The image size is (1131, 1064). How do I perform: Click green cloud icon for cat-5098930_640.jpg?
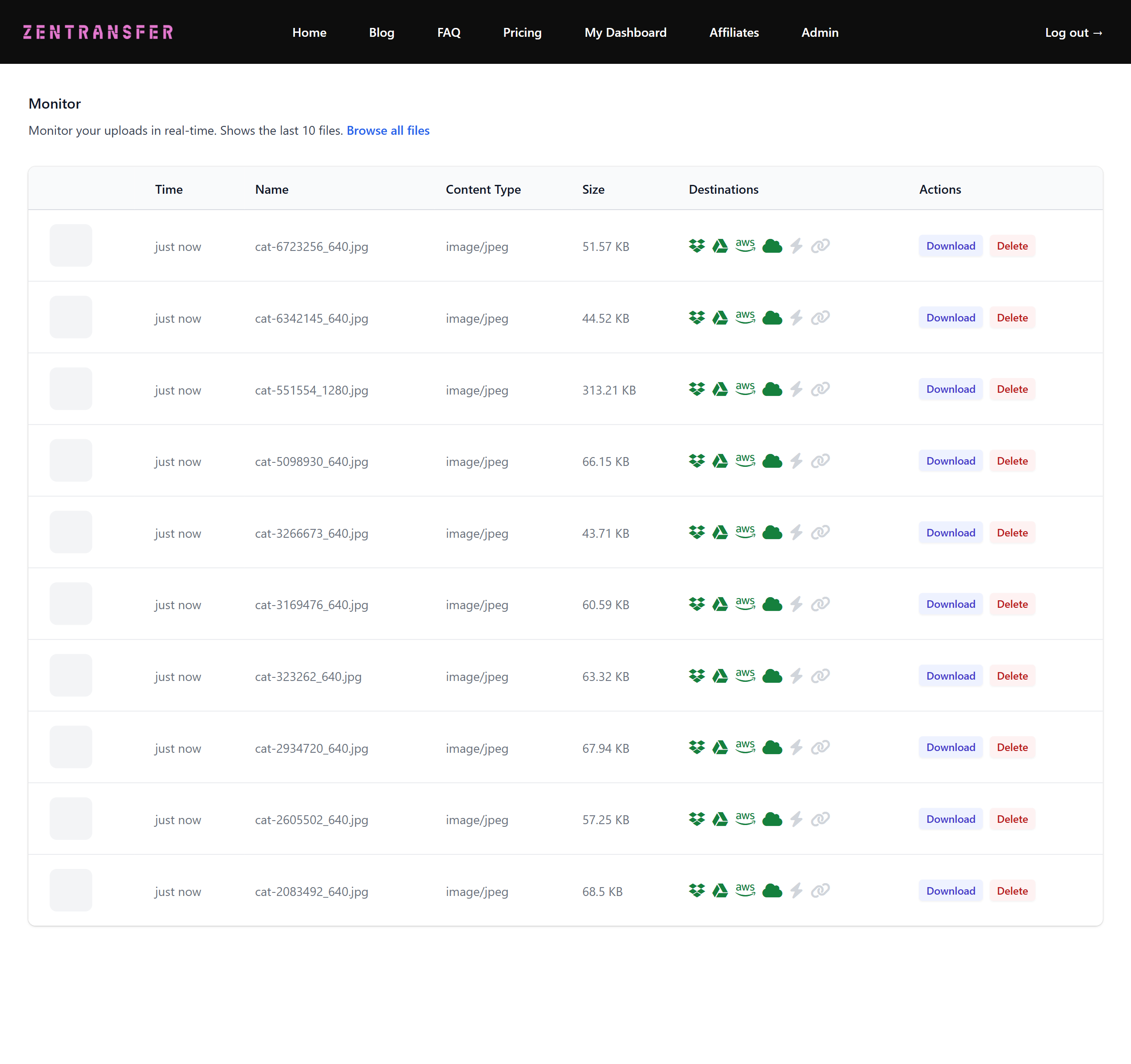(771, 461)
